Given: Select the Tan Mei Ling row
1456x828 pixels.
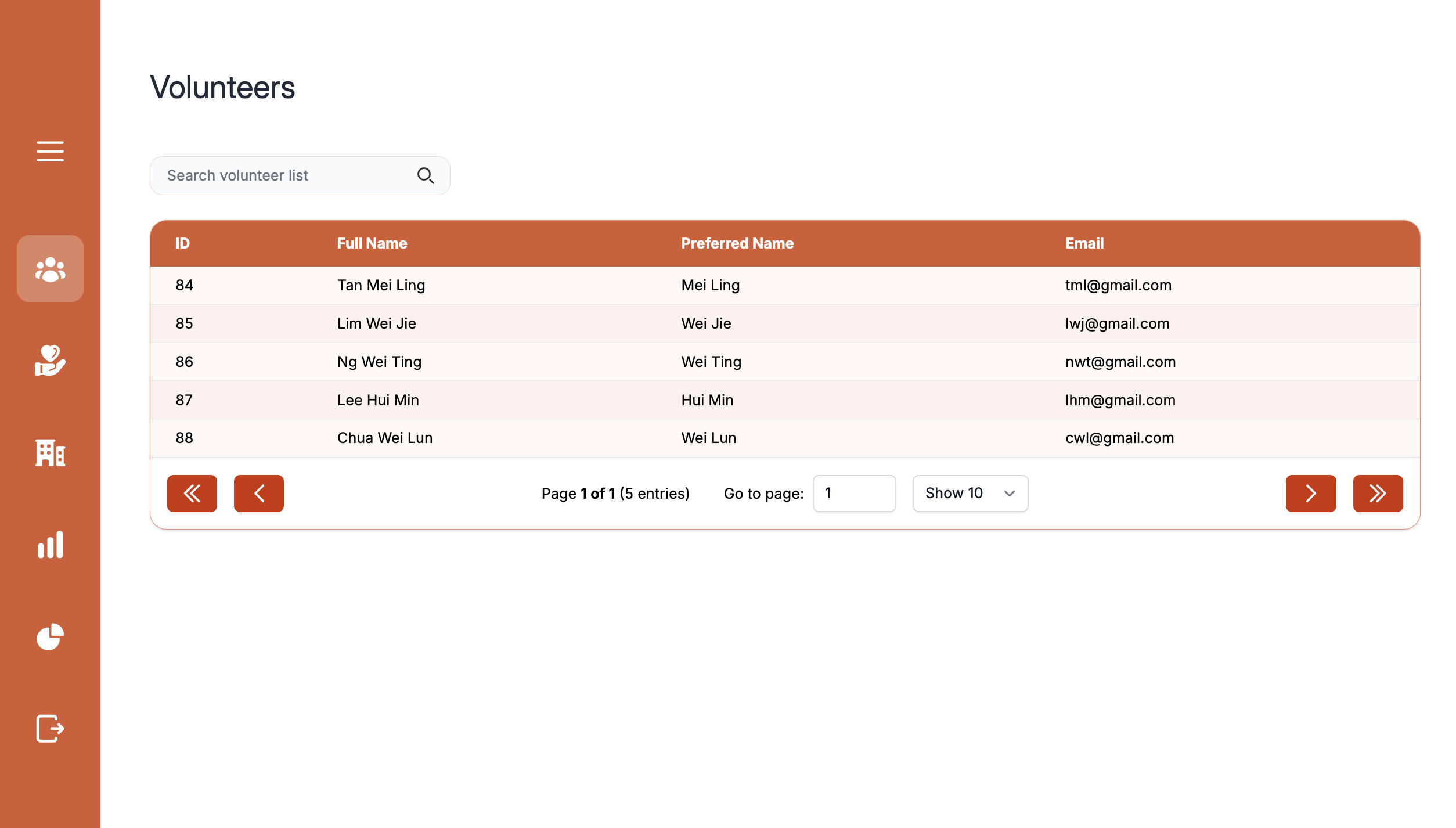Looking at the screenshot, I should tap(381, 285).
